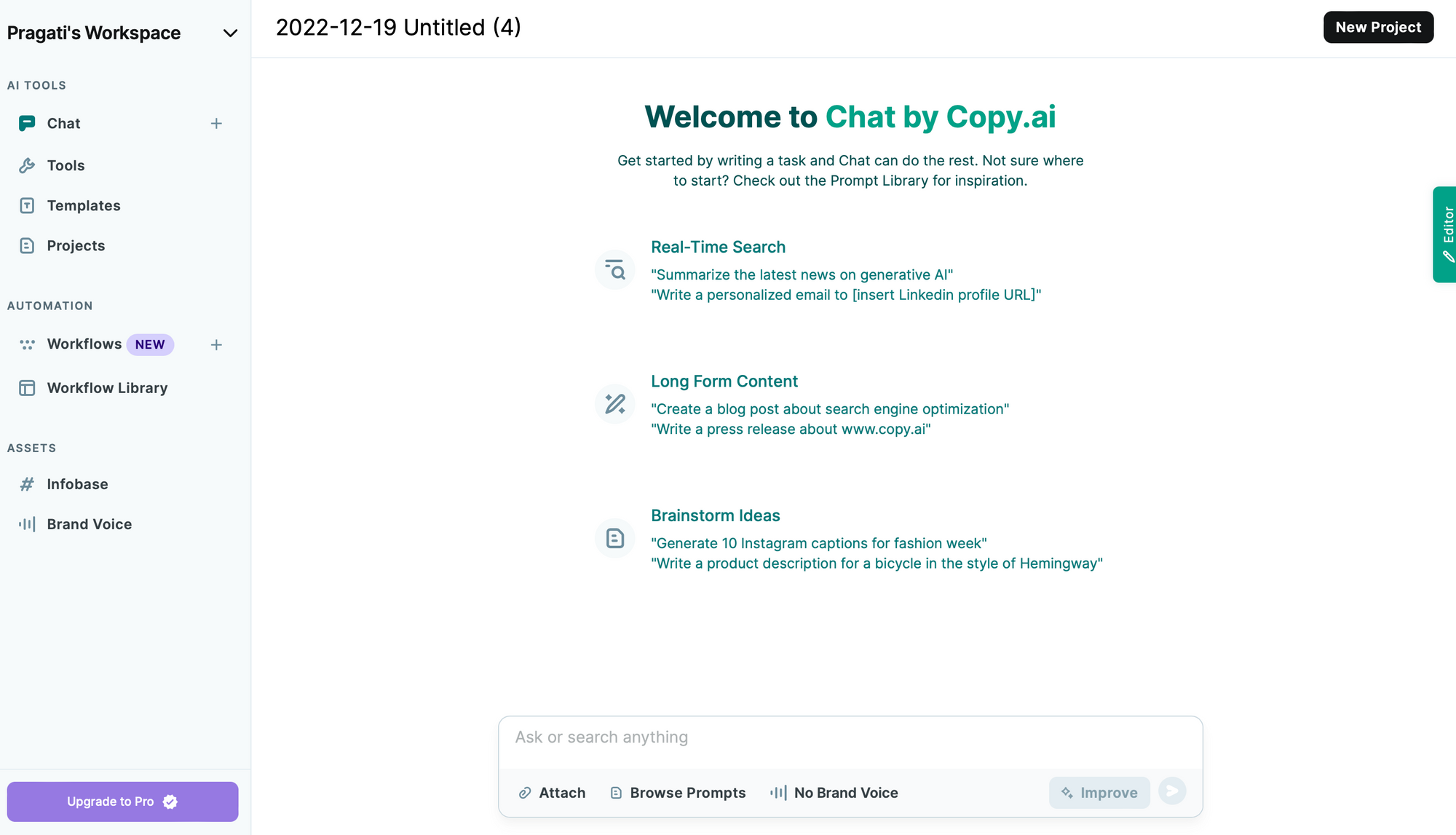The width and height of the screenshot is (1456, 835).
Task: Click the Real-Time Search icon
Action: point(614,269)
